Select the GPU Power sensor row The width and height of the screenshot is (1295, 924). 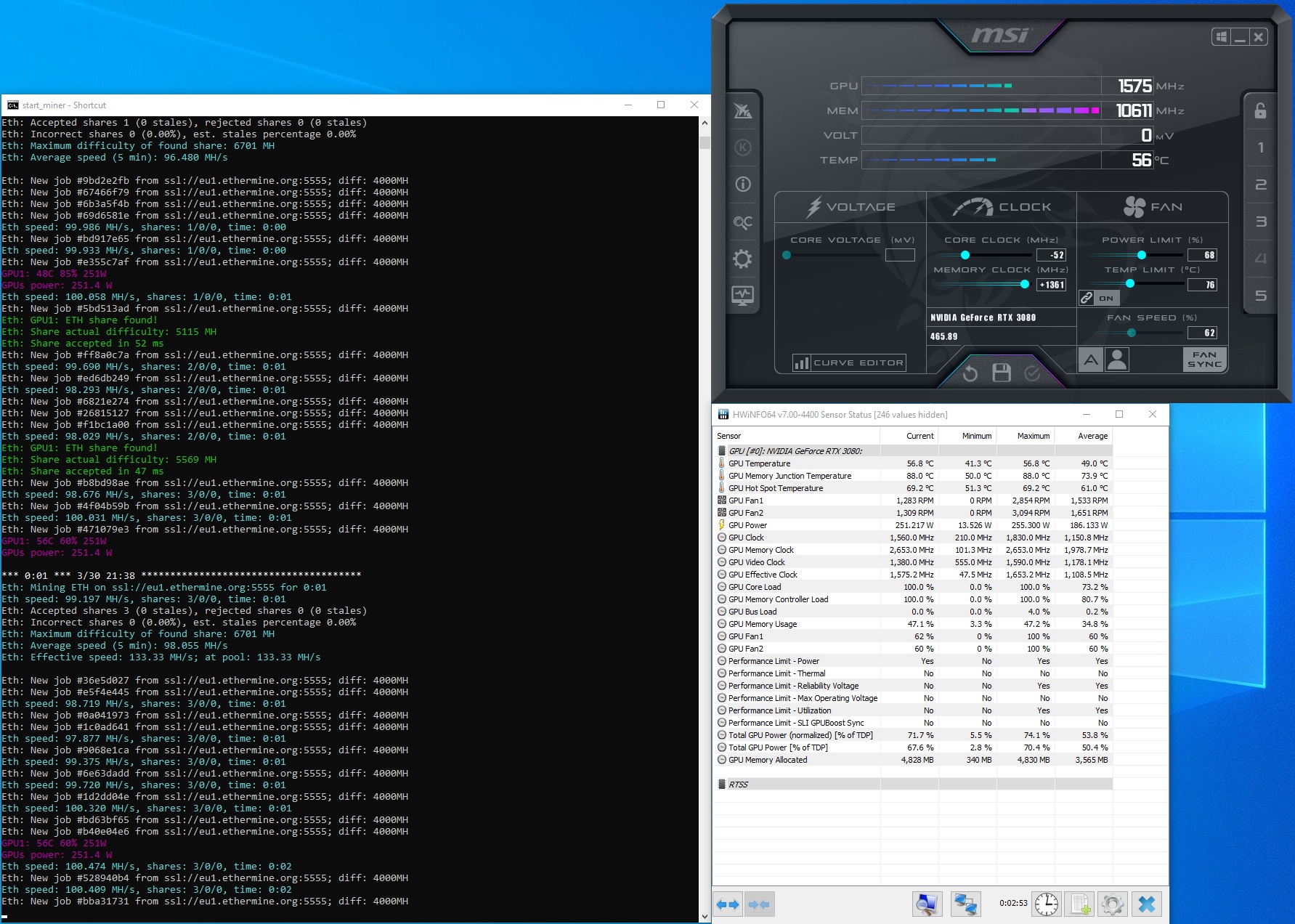[x=913, y=525]
